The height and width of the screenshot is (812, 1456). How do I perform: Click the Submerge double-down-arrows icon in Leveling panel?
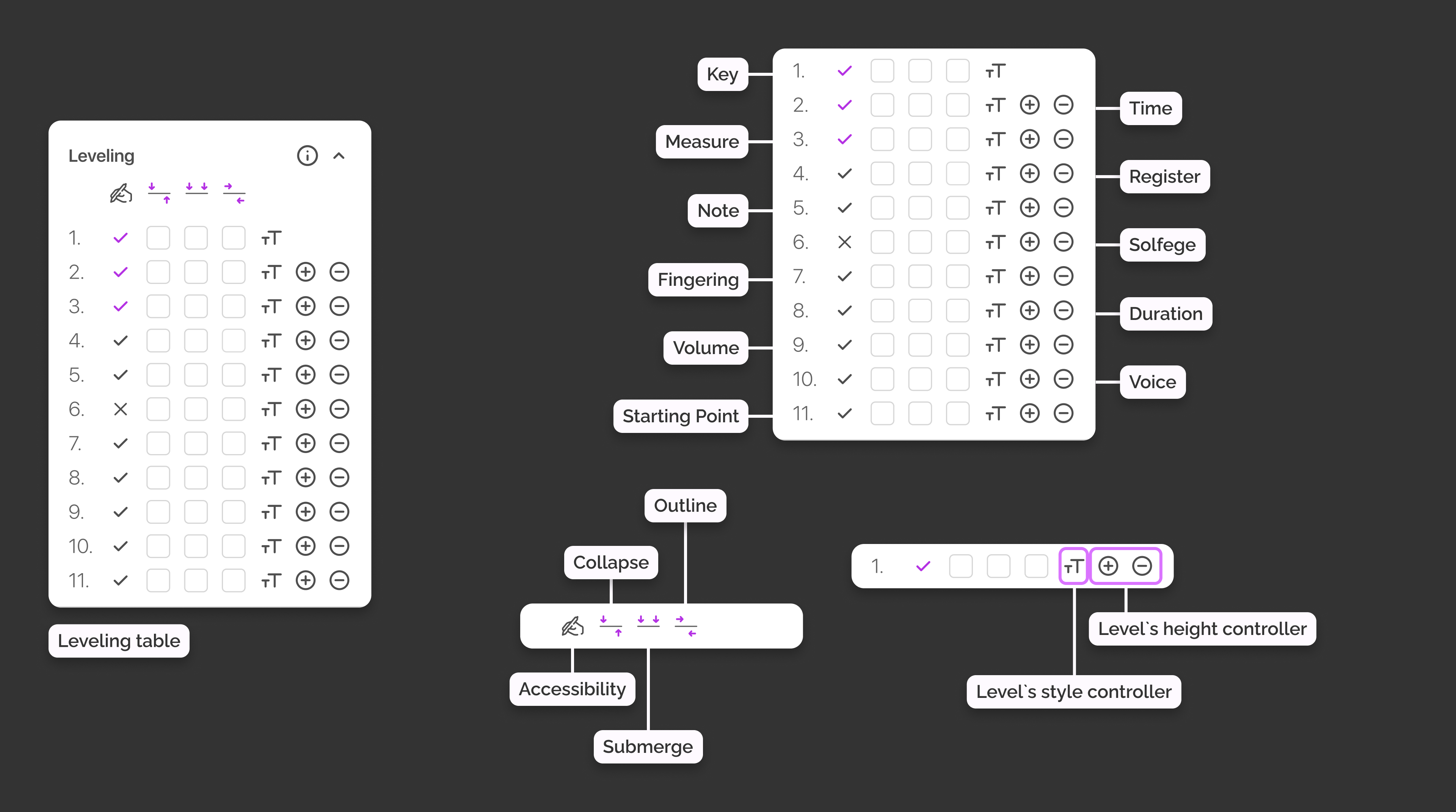point(197,189)
